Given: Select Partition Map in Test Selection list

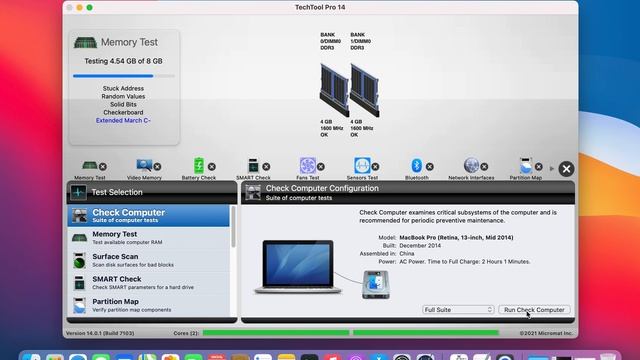Looking at the screenshot, I should pos(149,305).
